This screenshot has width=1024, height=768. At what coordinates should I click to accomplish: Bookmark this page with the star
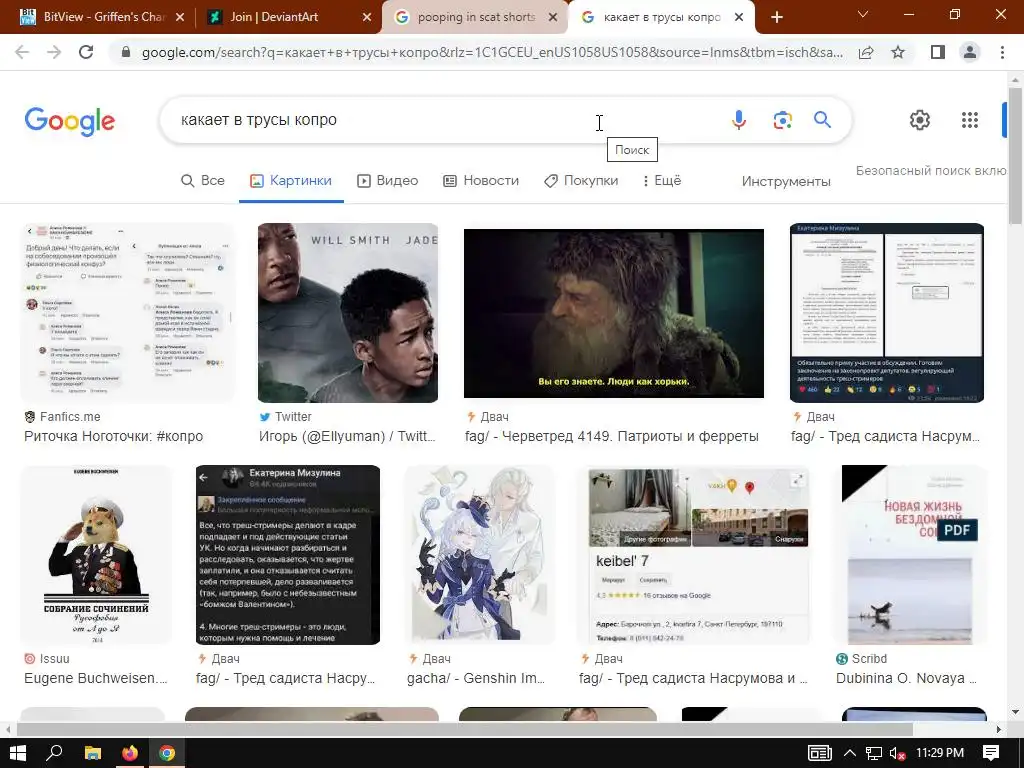pyautogui.click(x=899, y=52)
